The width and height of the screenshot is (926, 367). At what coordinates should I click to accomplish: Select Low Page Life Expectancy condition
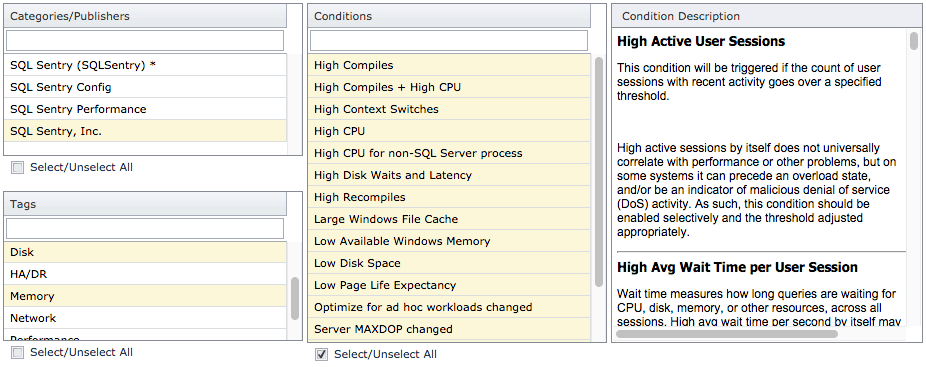point(449,285)
